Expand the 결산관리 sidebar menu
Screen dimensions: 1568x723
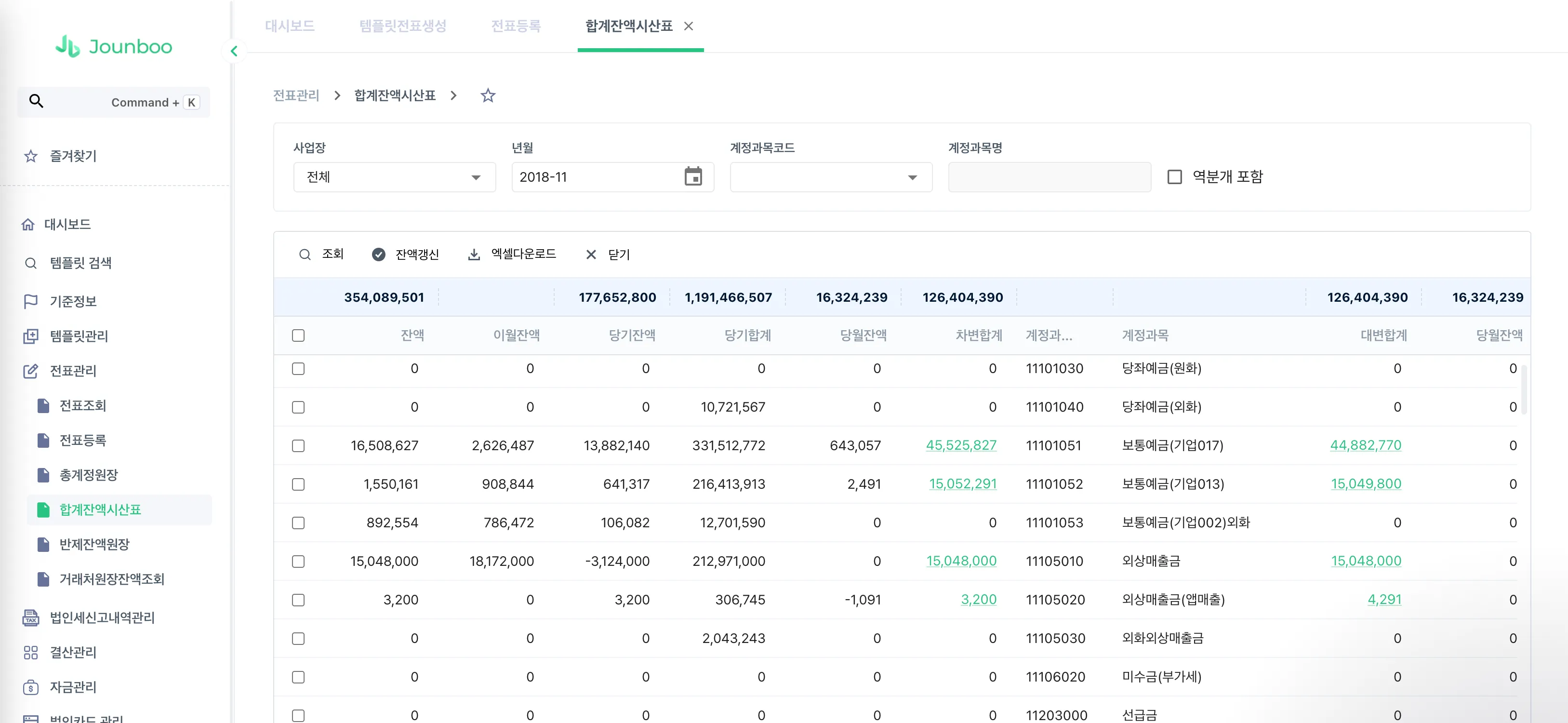(x=73, y=652)
